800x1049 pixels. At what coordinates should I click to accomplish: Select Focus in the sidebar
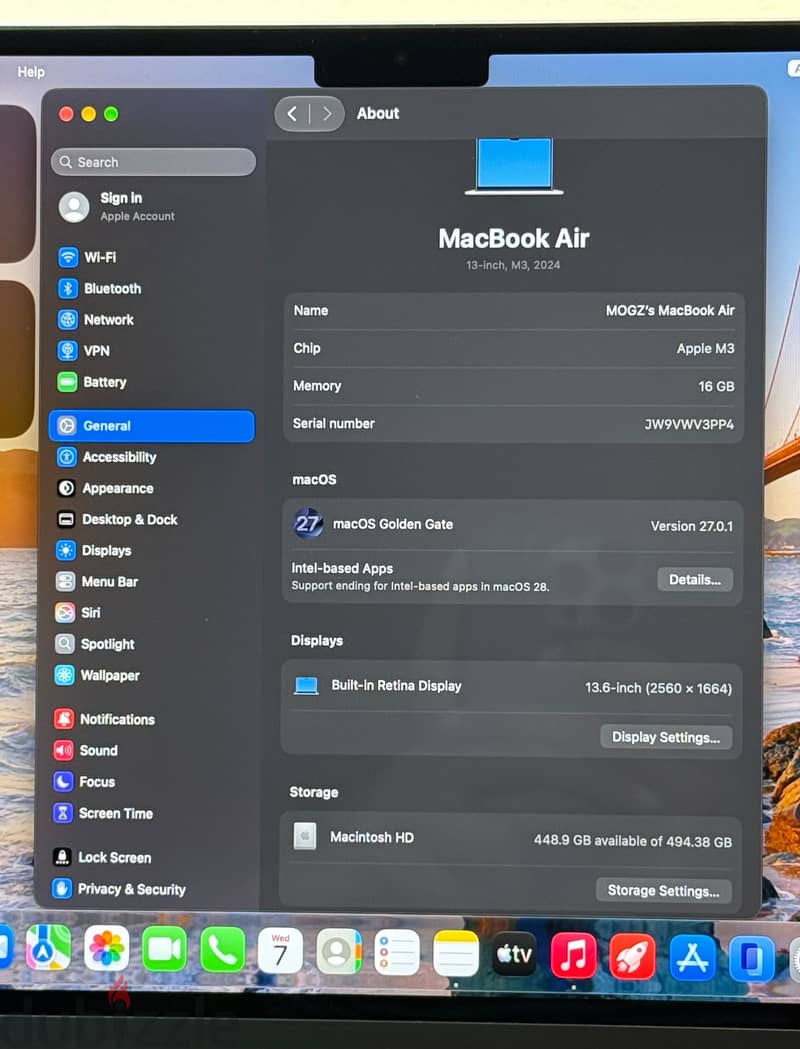tap(84, 782)
